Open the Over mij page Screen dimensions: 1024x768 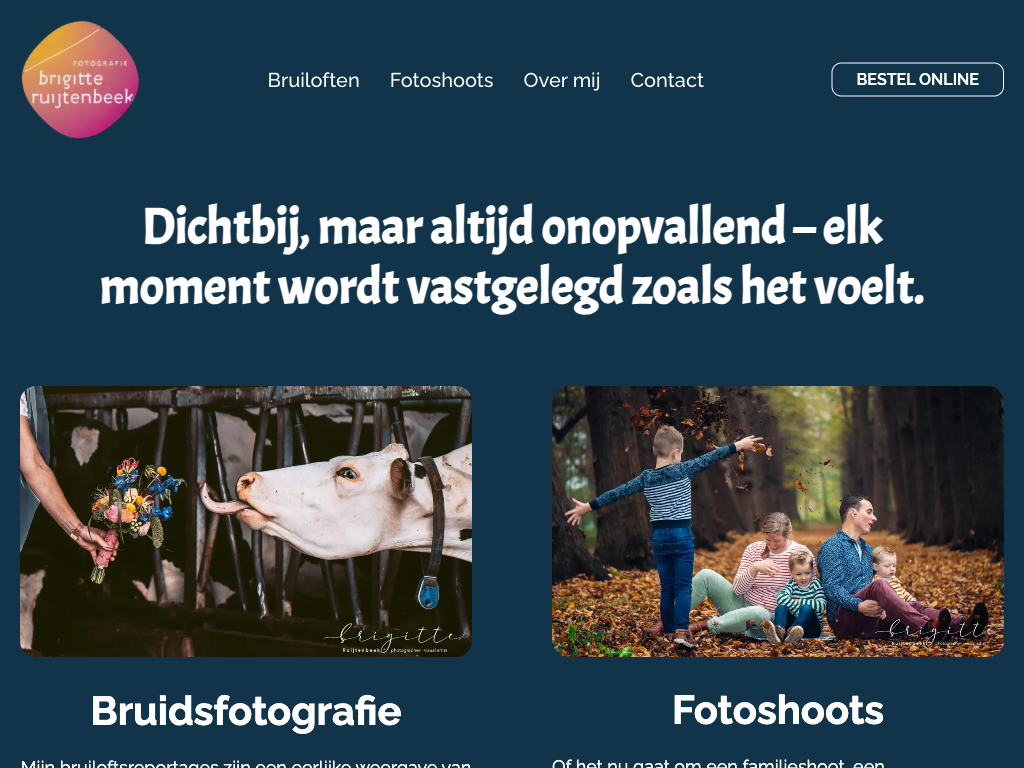562,80
